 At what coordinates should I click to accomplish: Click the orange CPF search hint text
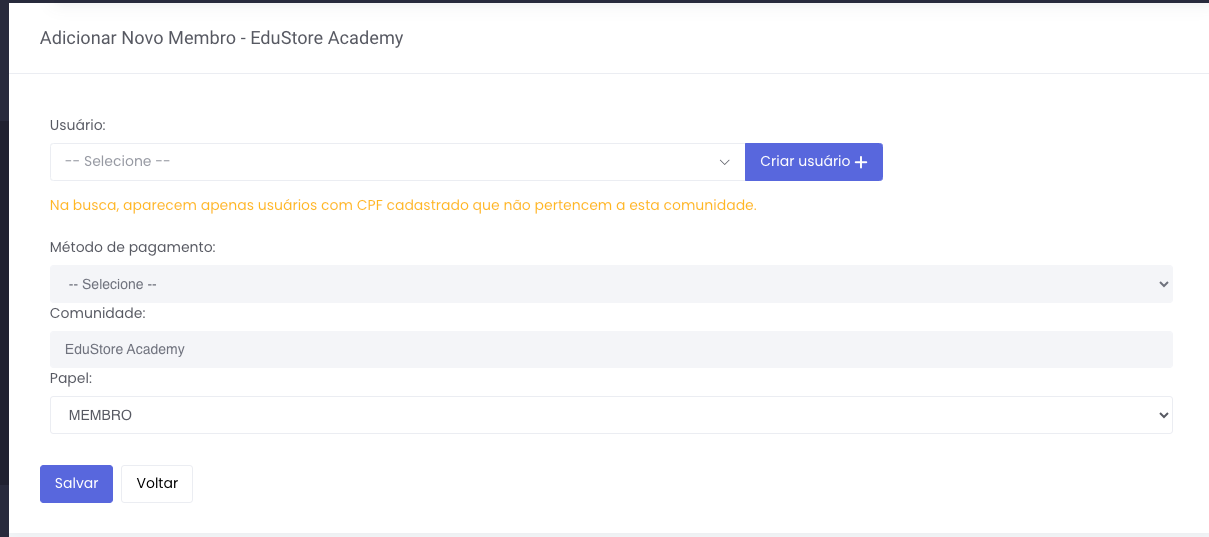click(x=403, y=205)
